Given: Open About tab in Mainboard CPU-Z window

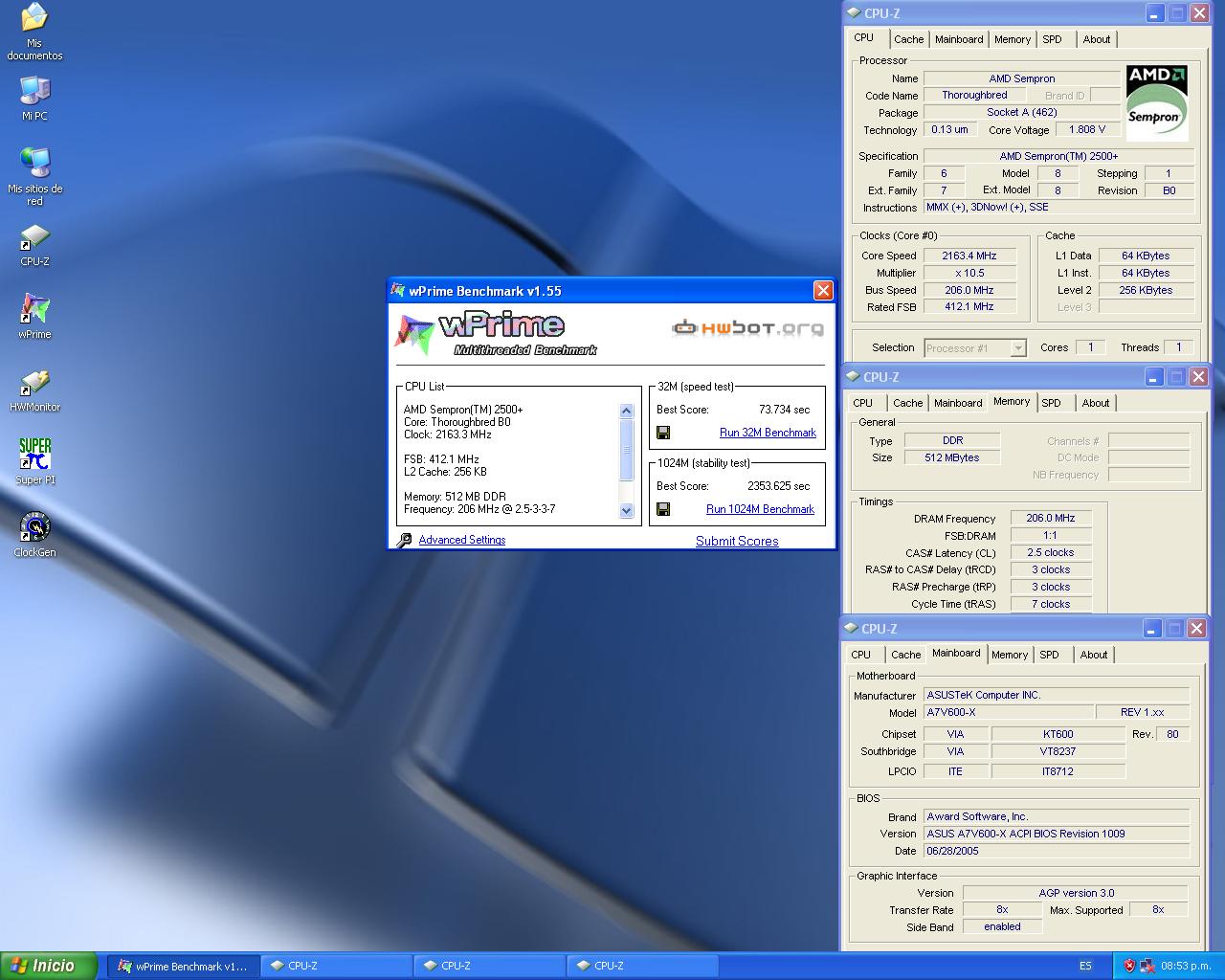Looking at the screenshot, I should tap(1094, 655).
